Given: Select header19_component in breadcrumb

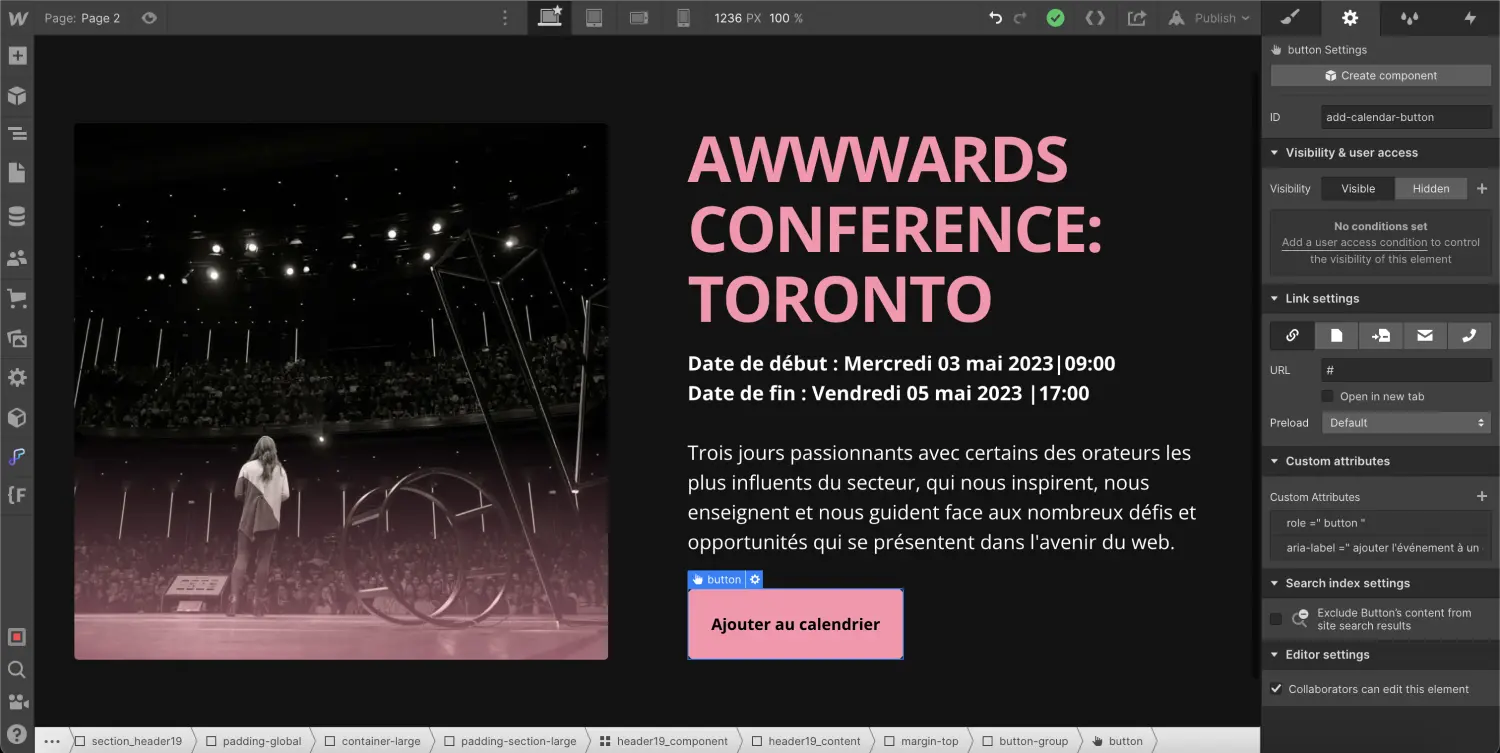Looking at the screenshot, I should click(664, 741).
